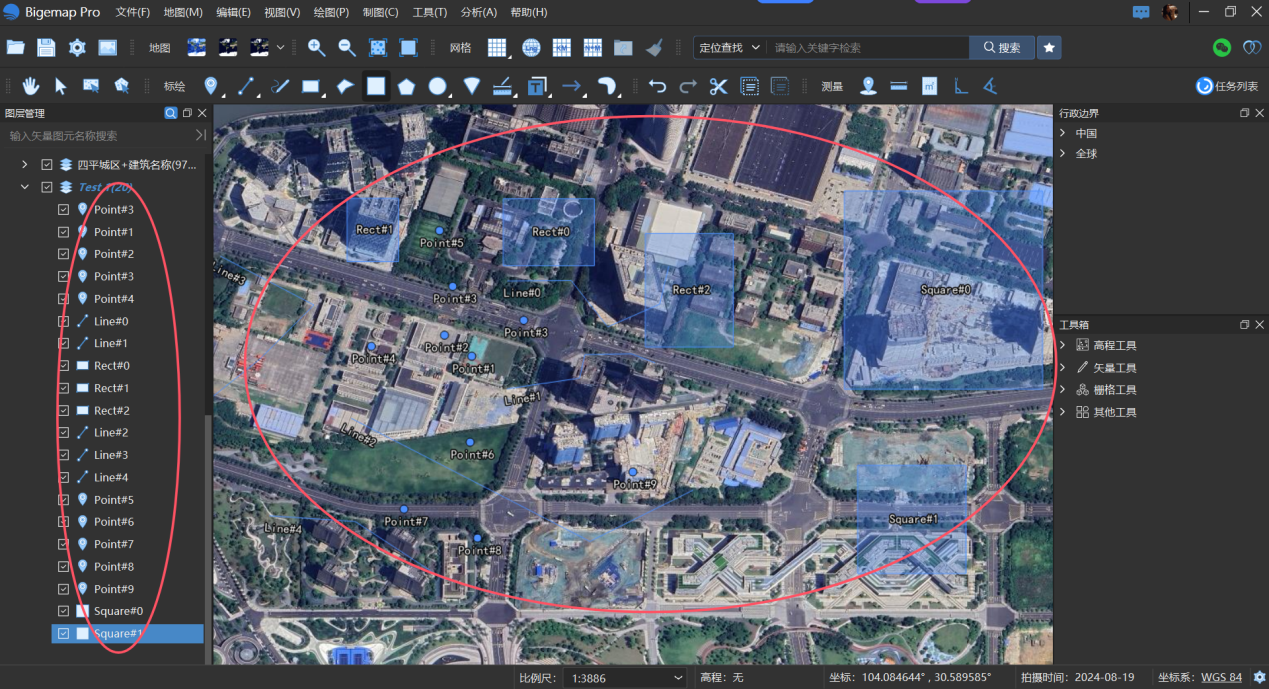This screenshot has width=1269, height=689.
Task: Open settings via the toolbar gear icon
Action: point(77,47)
